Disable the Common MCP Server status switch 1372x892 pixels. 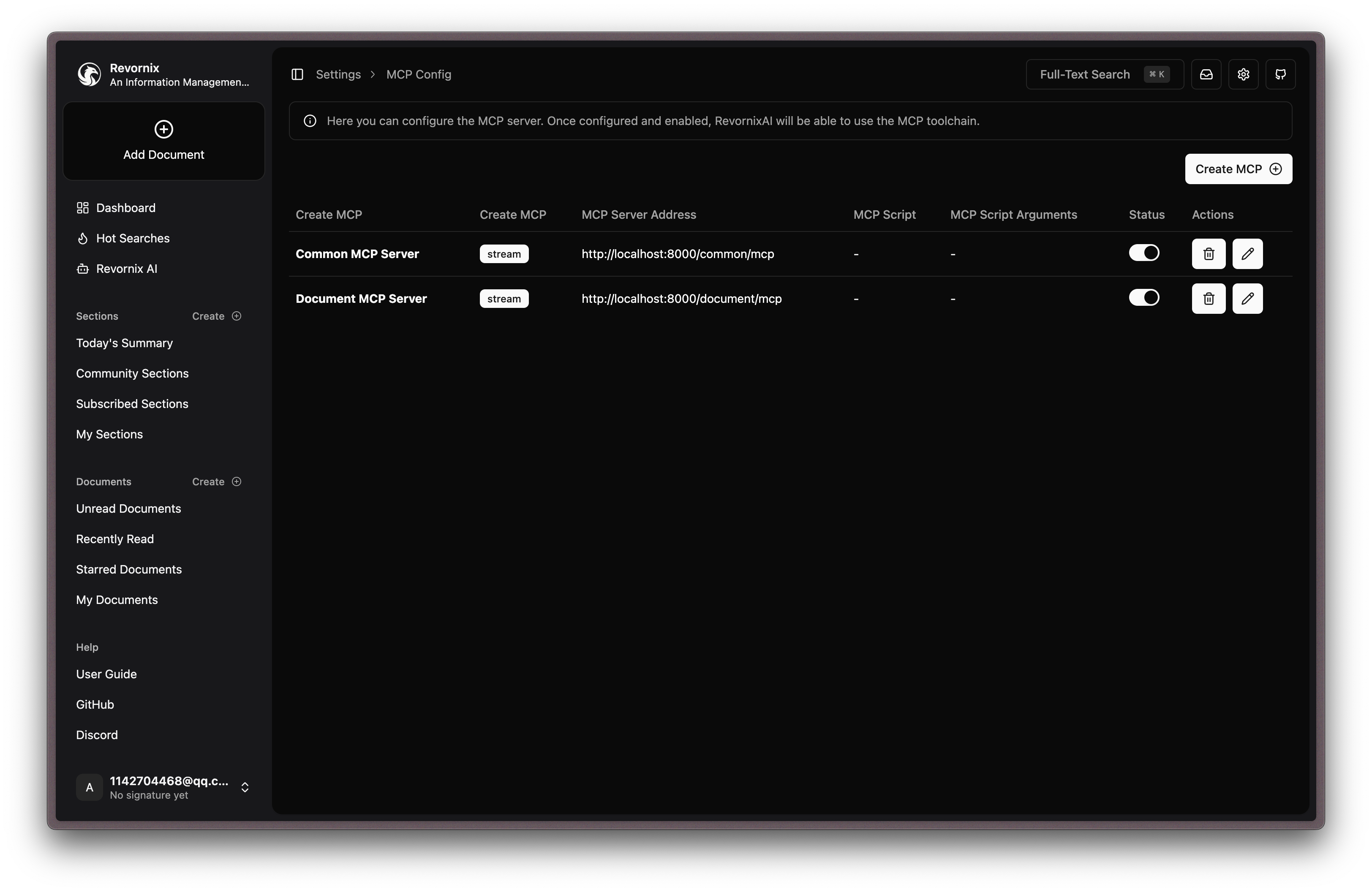1144,253
